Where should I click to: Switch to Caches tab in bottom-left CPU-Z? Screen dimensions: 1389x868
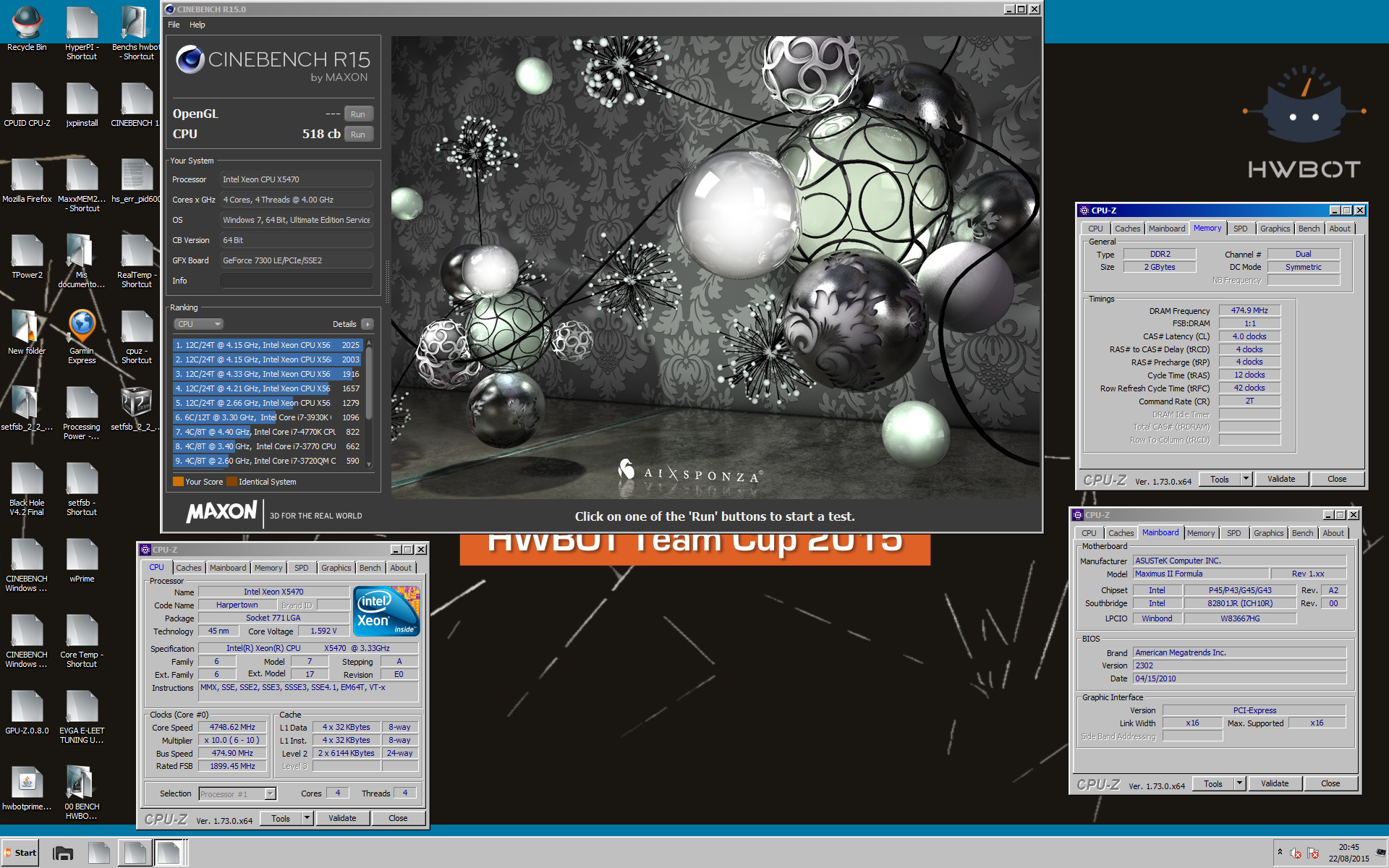click(189, 568)
